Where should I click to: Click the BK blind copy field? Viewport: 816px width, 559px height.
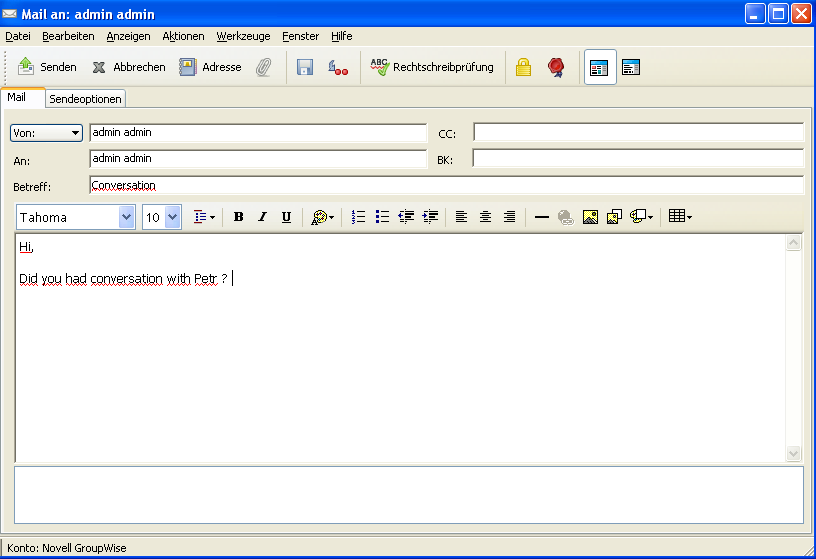pos(639,158)
